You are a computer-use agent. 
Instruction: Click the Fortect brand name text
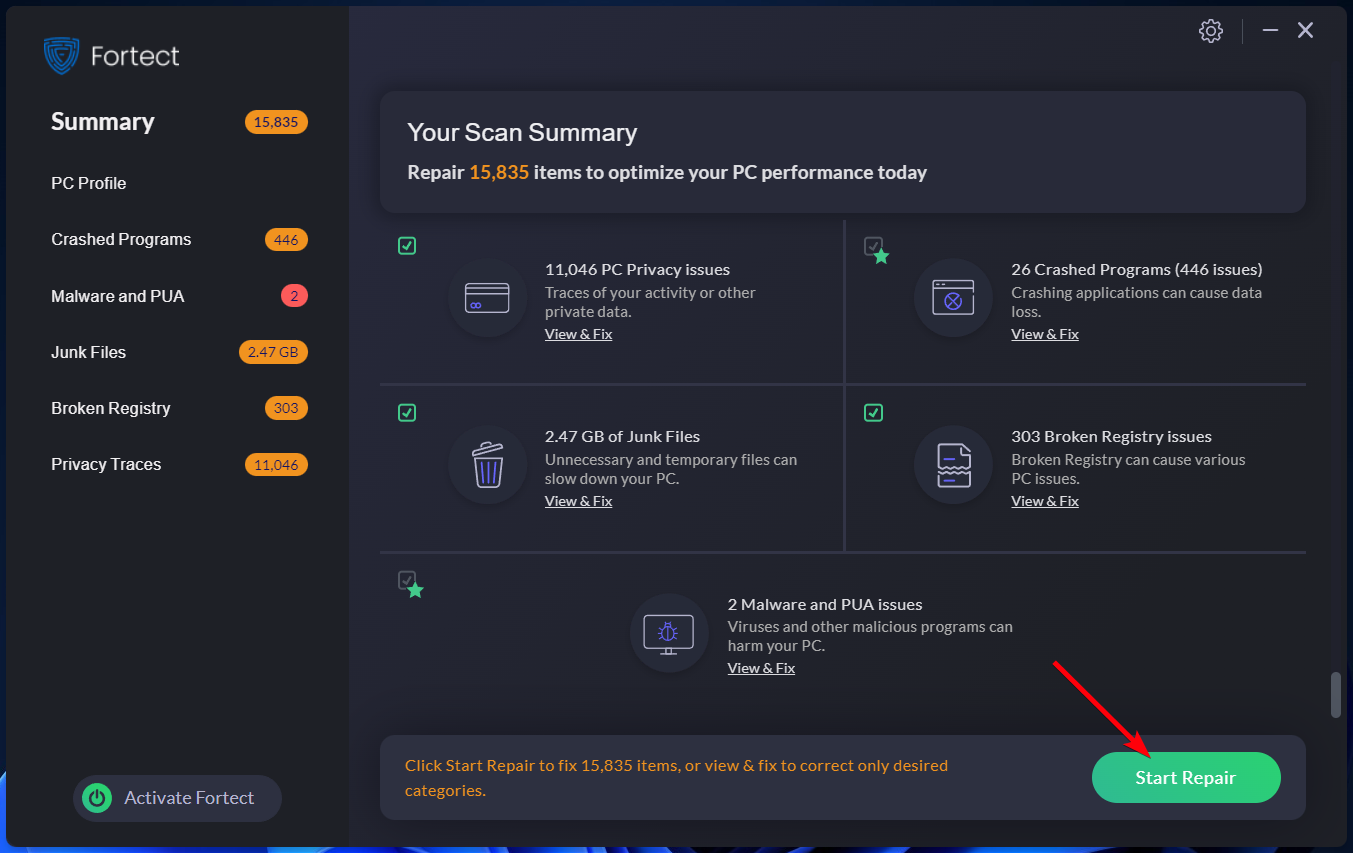[135, 56]
